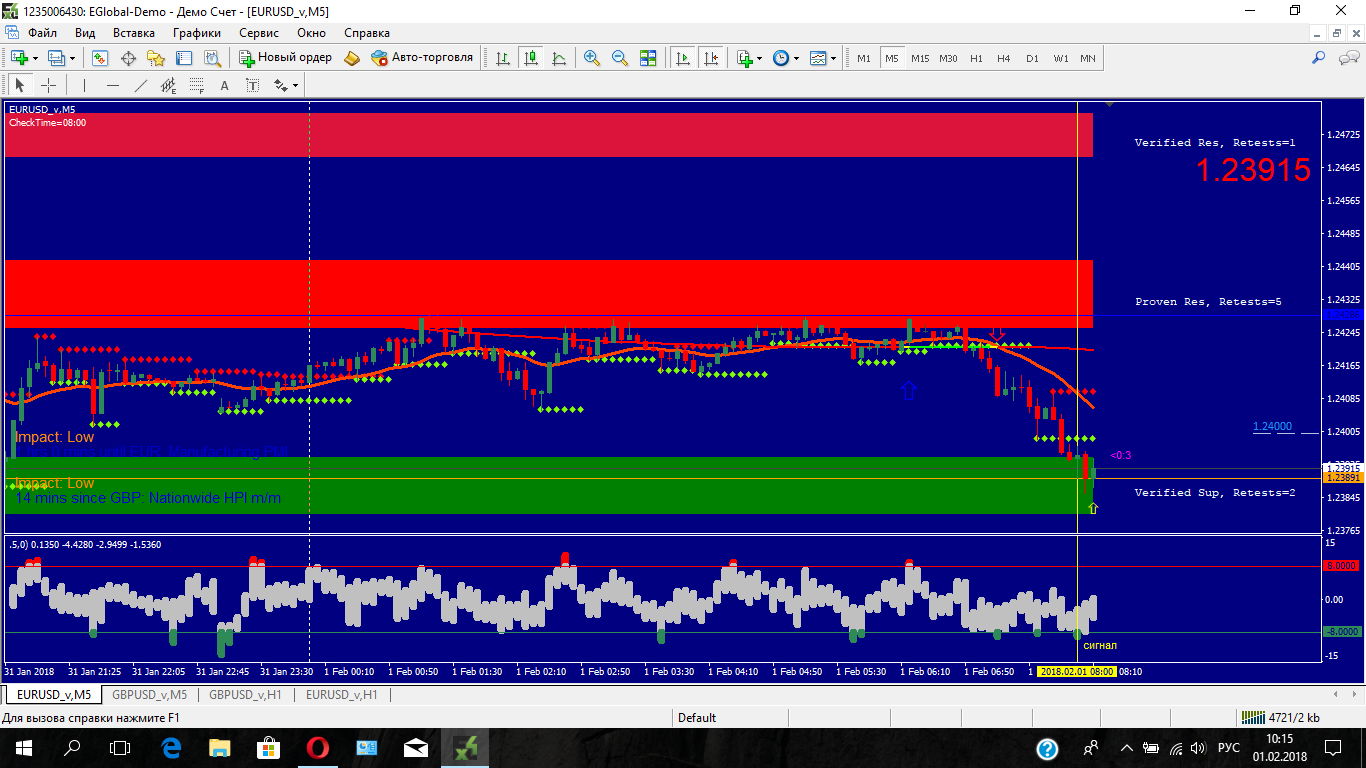Image resolution: width=1366 pixels, height=768 pixels.
Task: Open the Strategy Tester icon
Action: (x=212, y=58)
